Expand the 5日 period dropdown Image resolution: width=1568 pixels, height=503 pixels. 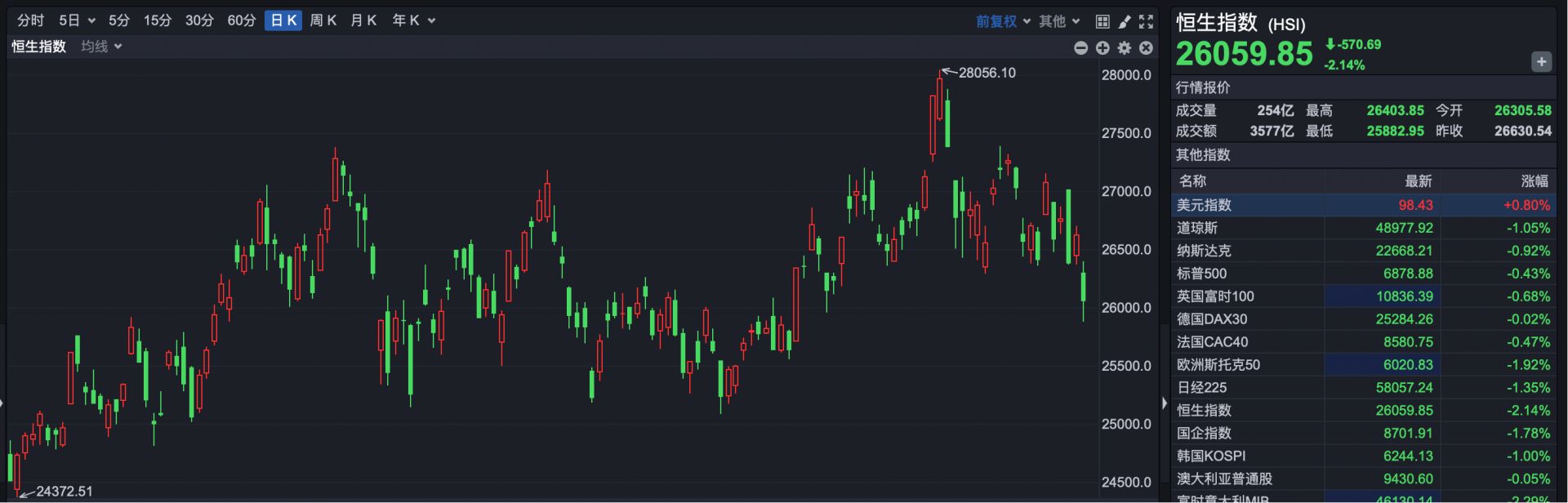(x=77, y=20)
